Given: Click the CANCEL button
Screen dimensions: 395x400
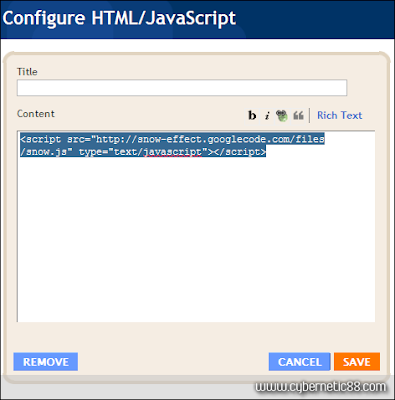Looking at the screenshot, I should coord(299,362).
